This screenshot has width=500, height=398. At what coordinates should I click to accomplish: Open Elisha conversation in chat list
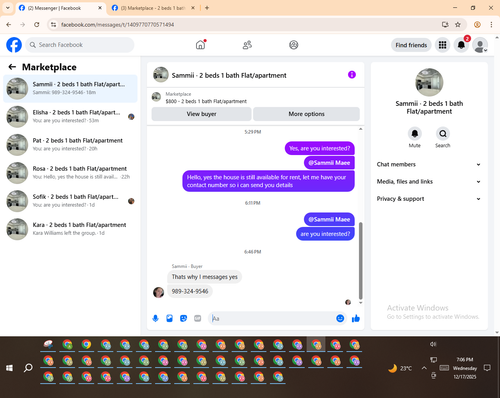click(70, 117)
